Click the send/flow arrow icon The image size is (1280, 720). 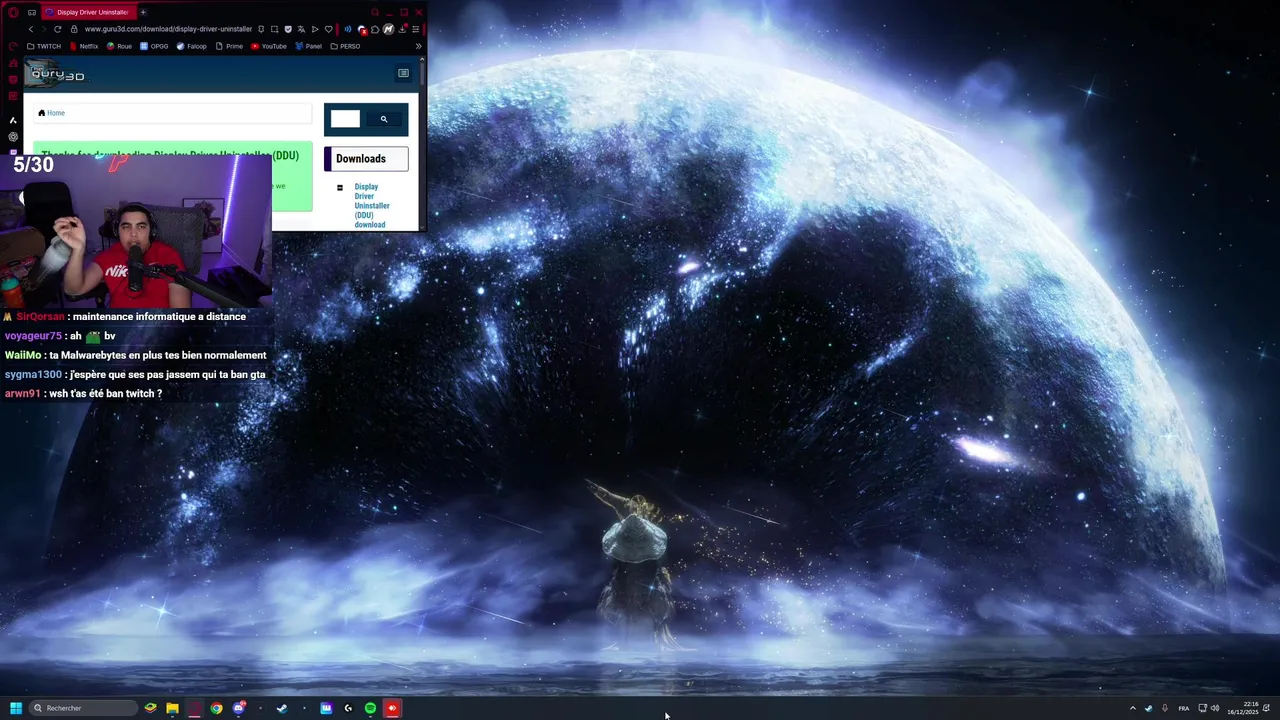point(315,29)
